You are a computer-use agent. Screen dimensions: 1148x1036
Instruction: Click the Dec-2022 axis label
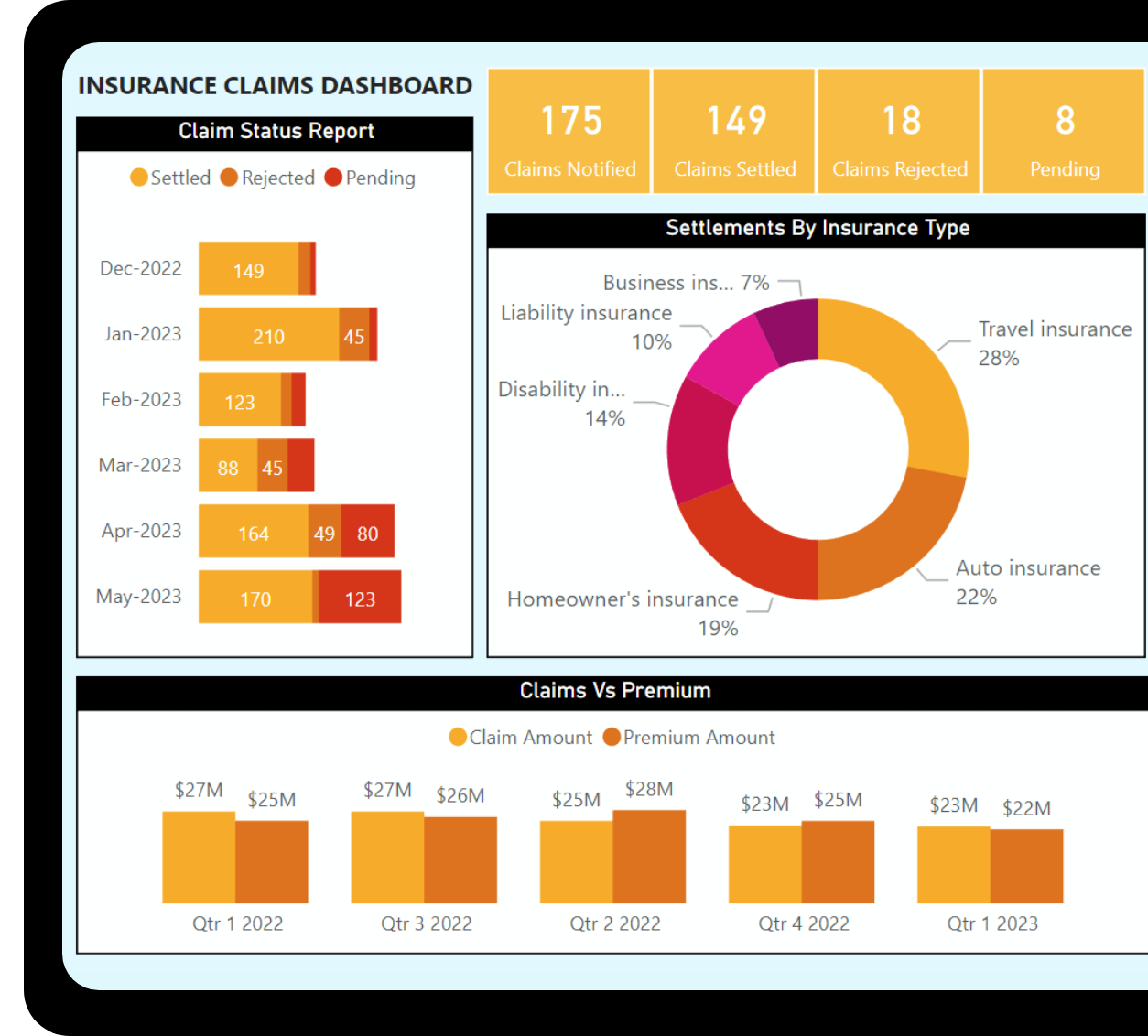141,268
